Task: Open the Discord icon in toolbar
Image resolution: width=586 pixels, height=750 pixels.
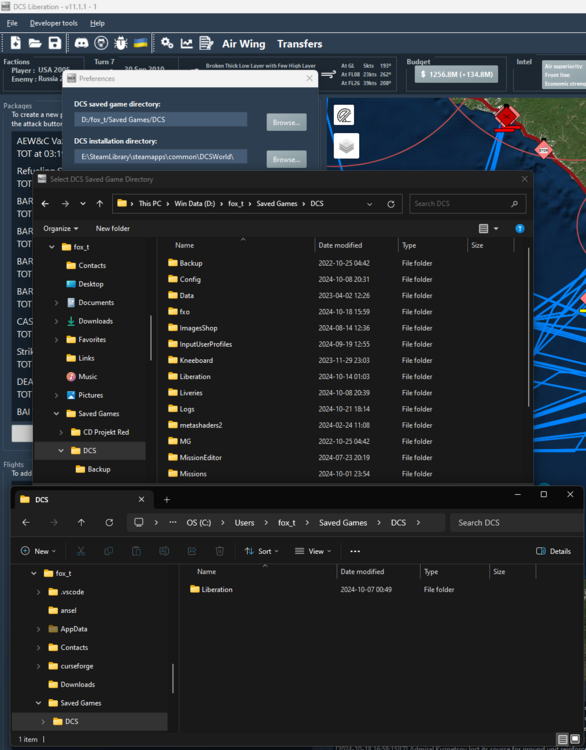Action: click(x=81, y=44)
